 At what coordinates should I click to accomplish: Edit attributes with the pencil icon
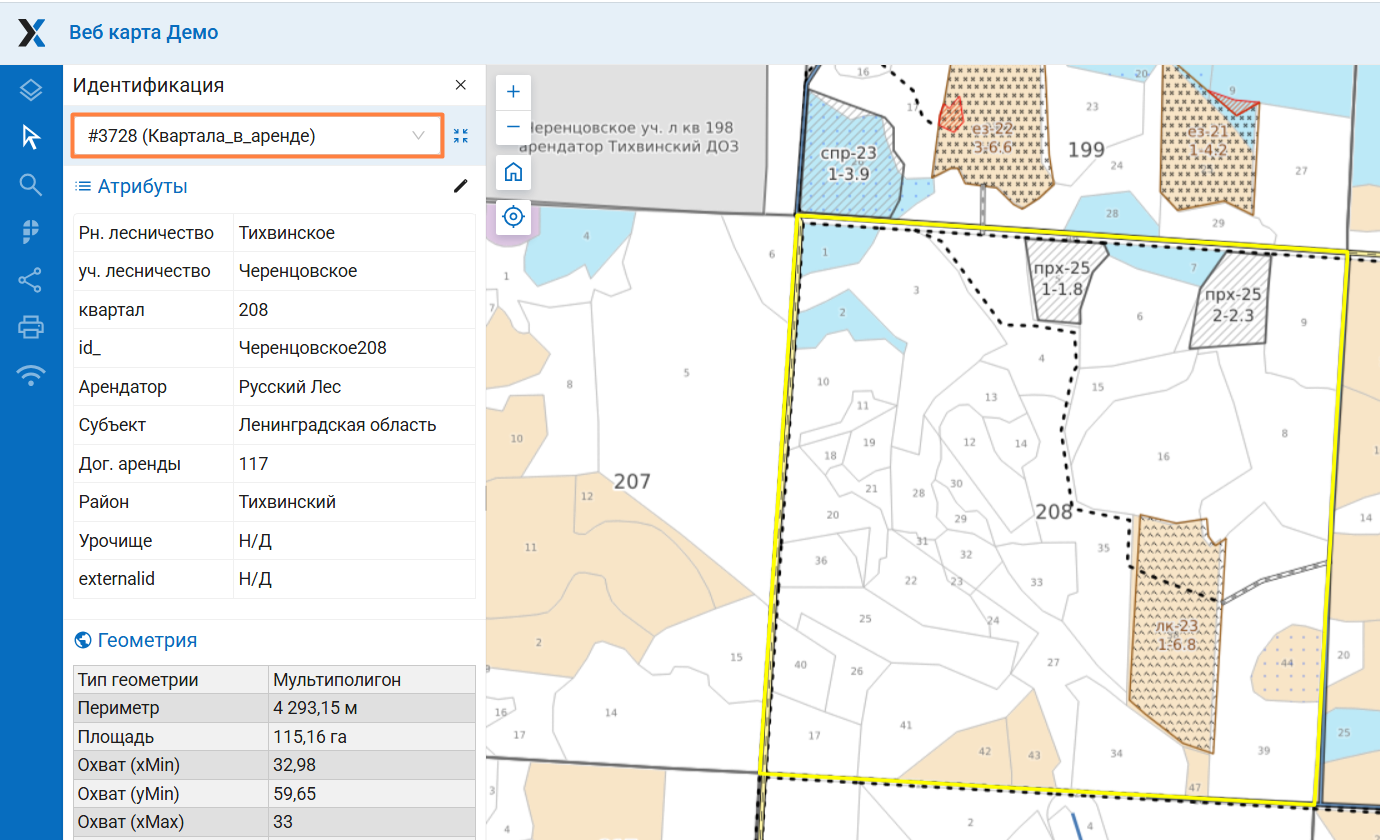click(x=460, y=186)
